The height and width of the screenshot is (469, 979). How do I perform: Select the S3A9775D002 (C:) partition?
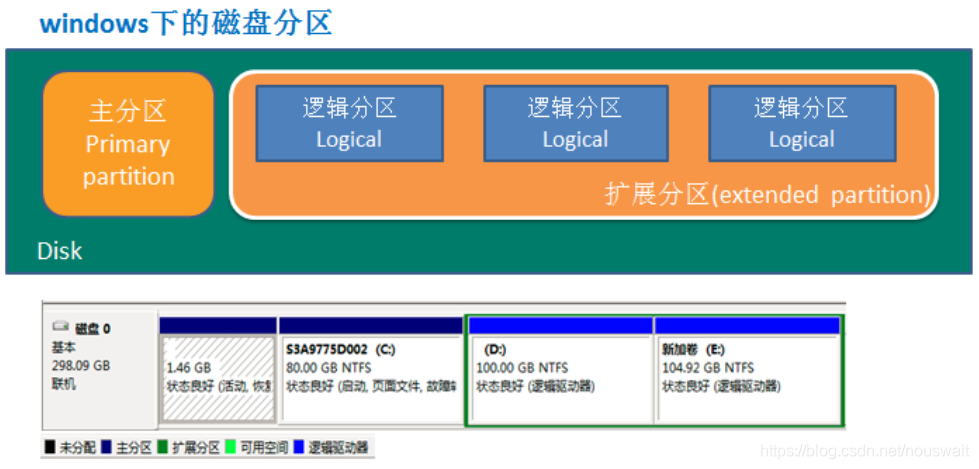[370, 379]
